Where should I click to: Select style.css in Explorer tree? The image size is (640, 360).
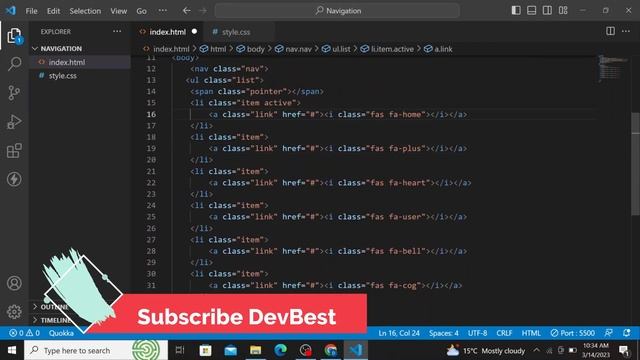[x=80, y=76]
